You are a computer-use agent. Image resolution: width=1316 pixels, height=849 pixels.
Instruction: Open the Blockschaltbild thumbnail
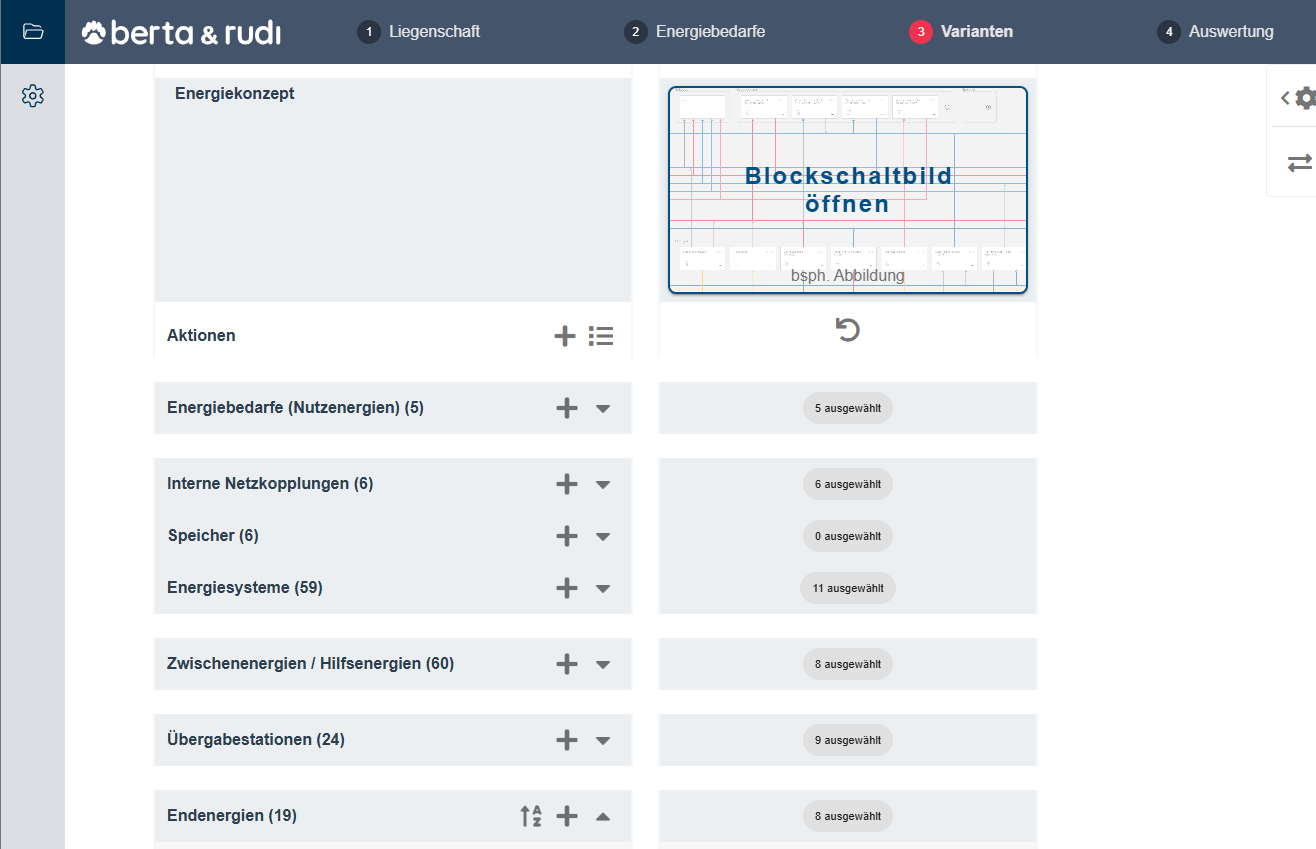point(848,190)
